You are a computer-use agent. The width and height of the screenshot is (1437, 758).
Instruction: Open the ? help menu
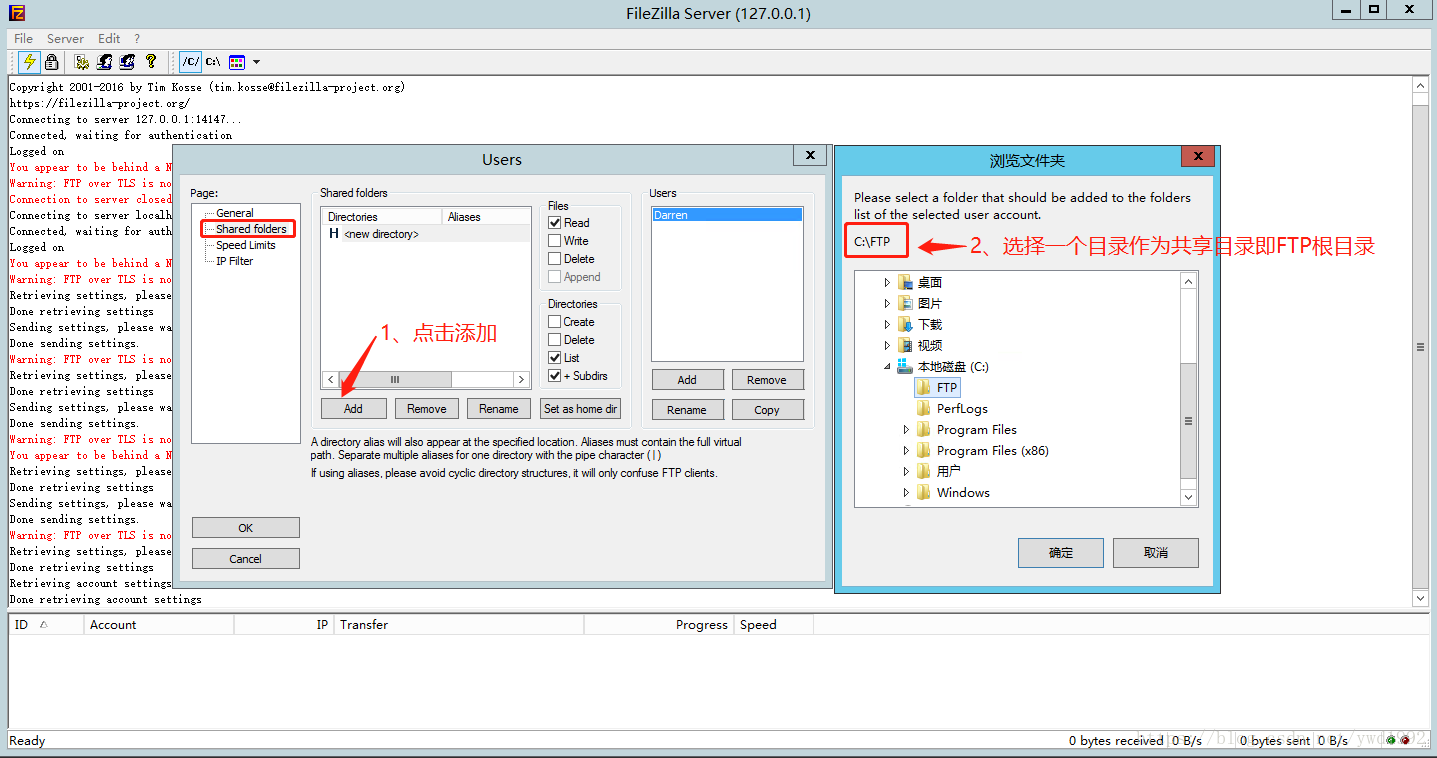[137, 38]
